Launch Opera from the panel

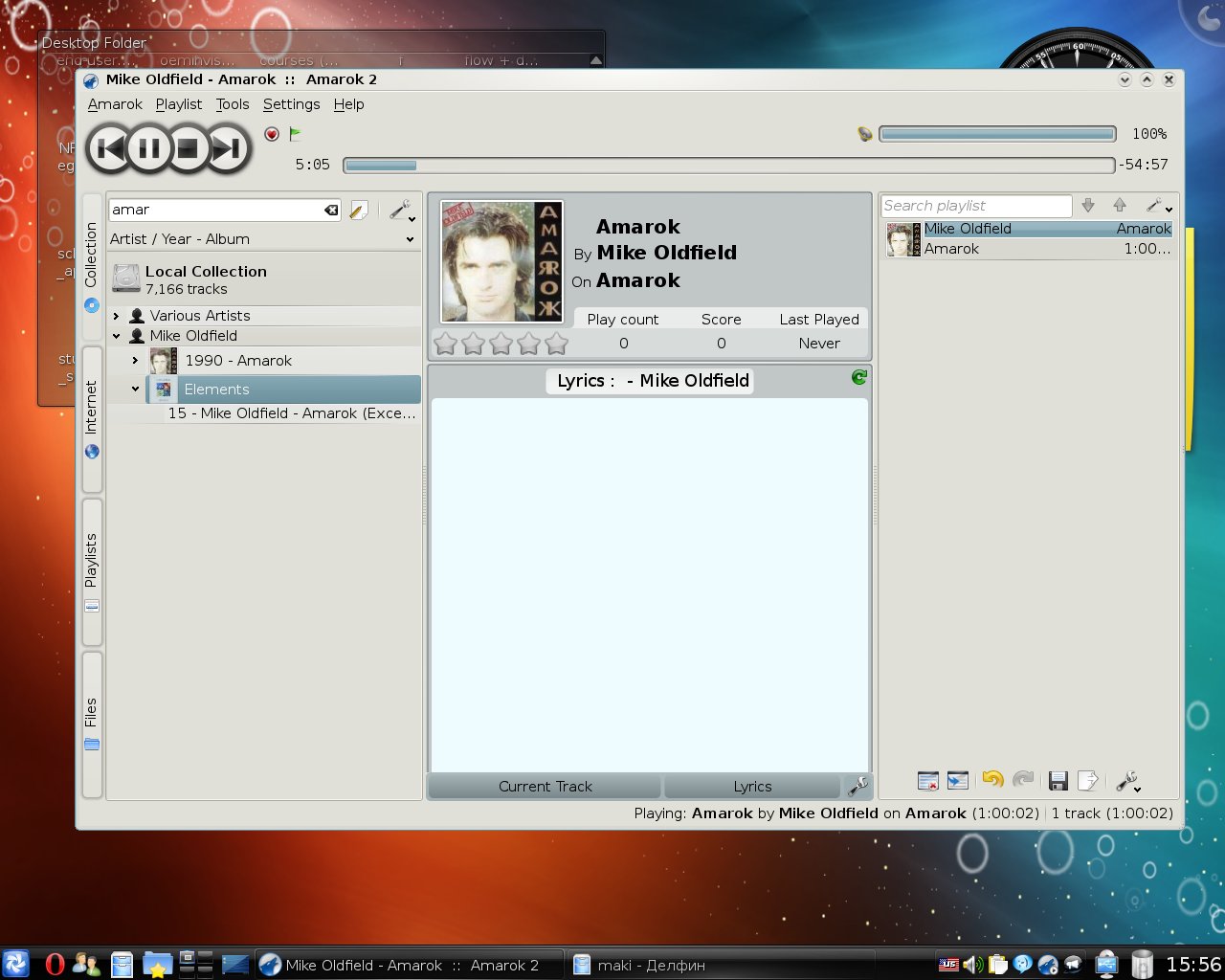(55, 965)
